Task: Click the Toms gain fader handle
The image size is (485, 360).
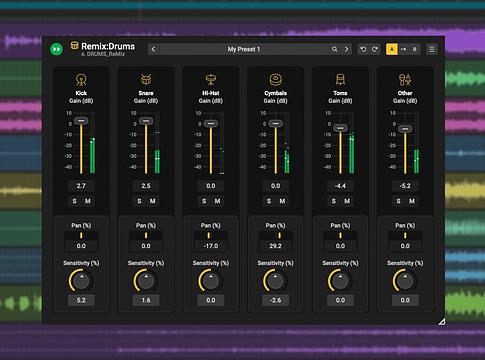Action: 340,128
